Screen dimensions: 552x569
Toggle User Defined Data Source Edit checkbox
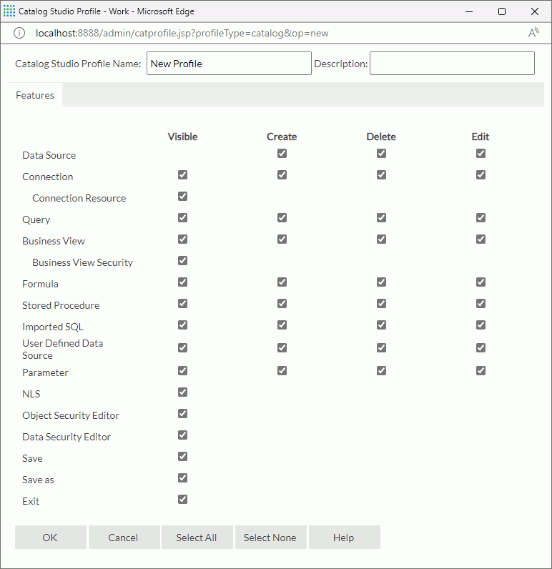481,348
